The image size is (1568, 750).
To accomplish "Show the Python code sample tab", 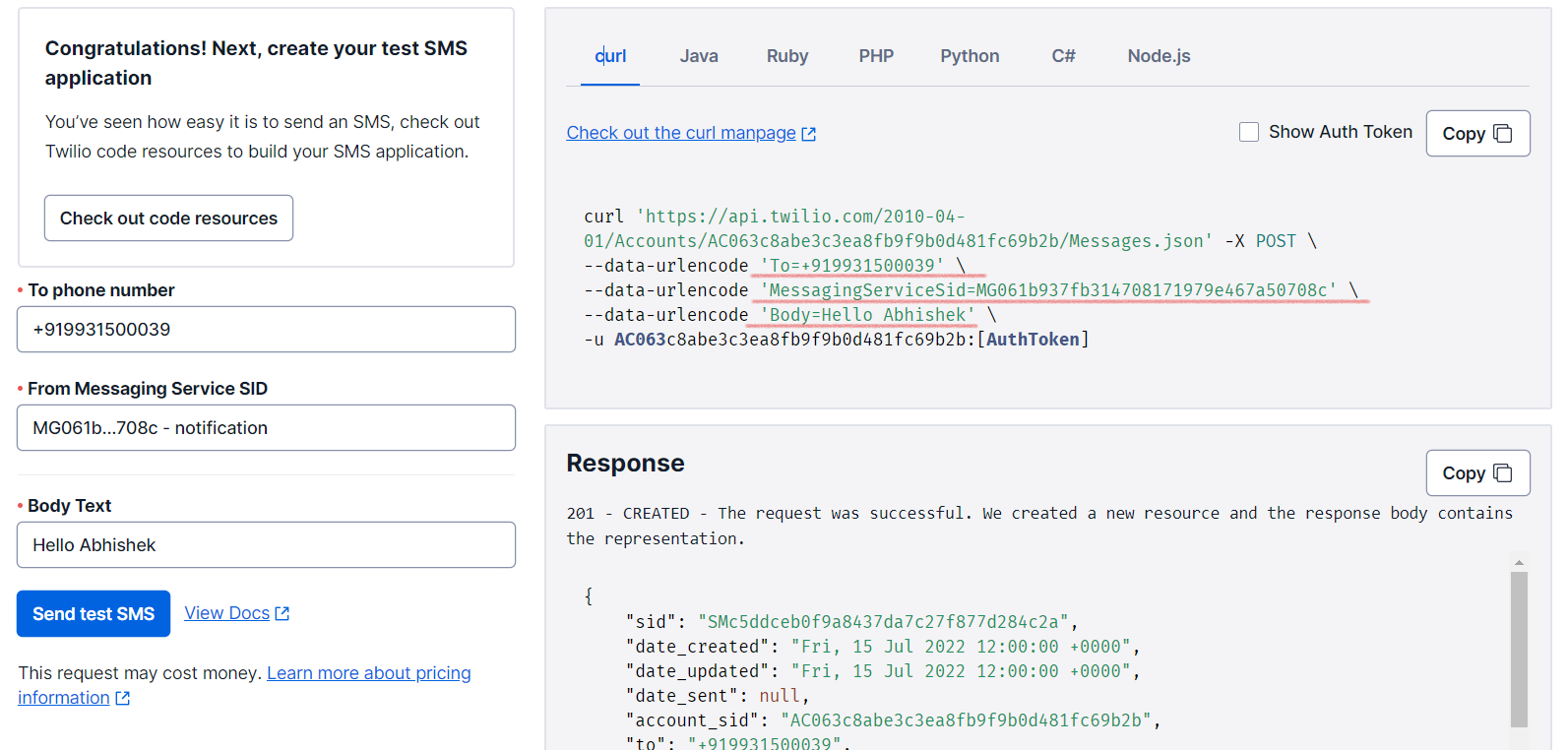I will point(970,56).
